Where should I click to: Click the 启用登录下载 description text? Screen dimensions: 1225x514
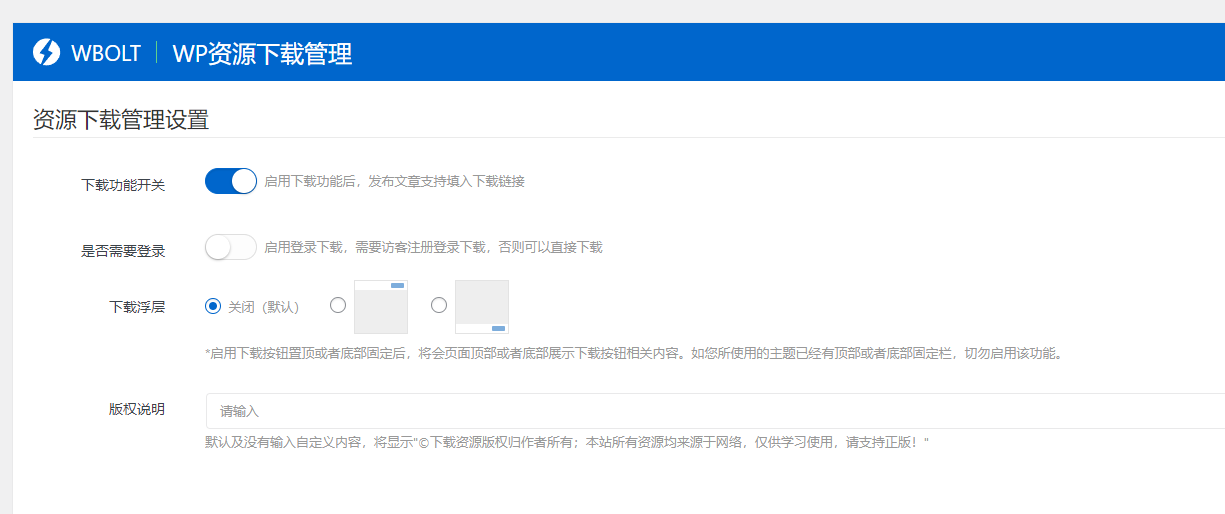pyautogui.click(x=433, y=247)
